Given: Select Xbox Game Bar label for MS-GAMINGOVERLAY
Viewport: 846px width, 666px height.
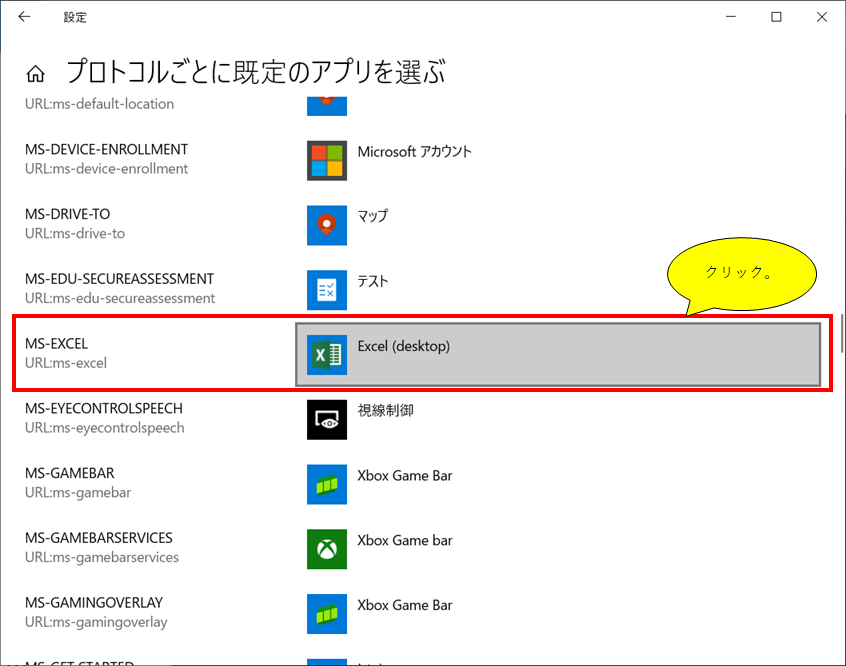Looking at the screenshot, I should (x=405, y=605).
